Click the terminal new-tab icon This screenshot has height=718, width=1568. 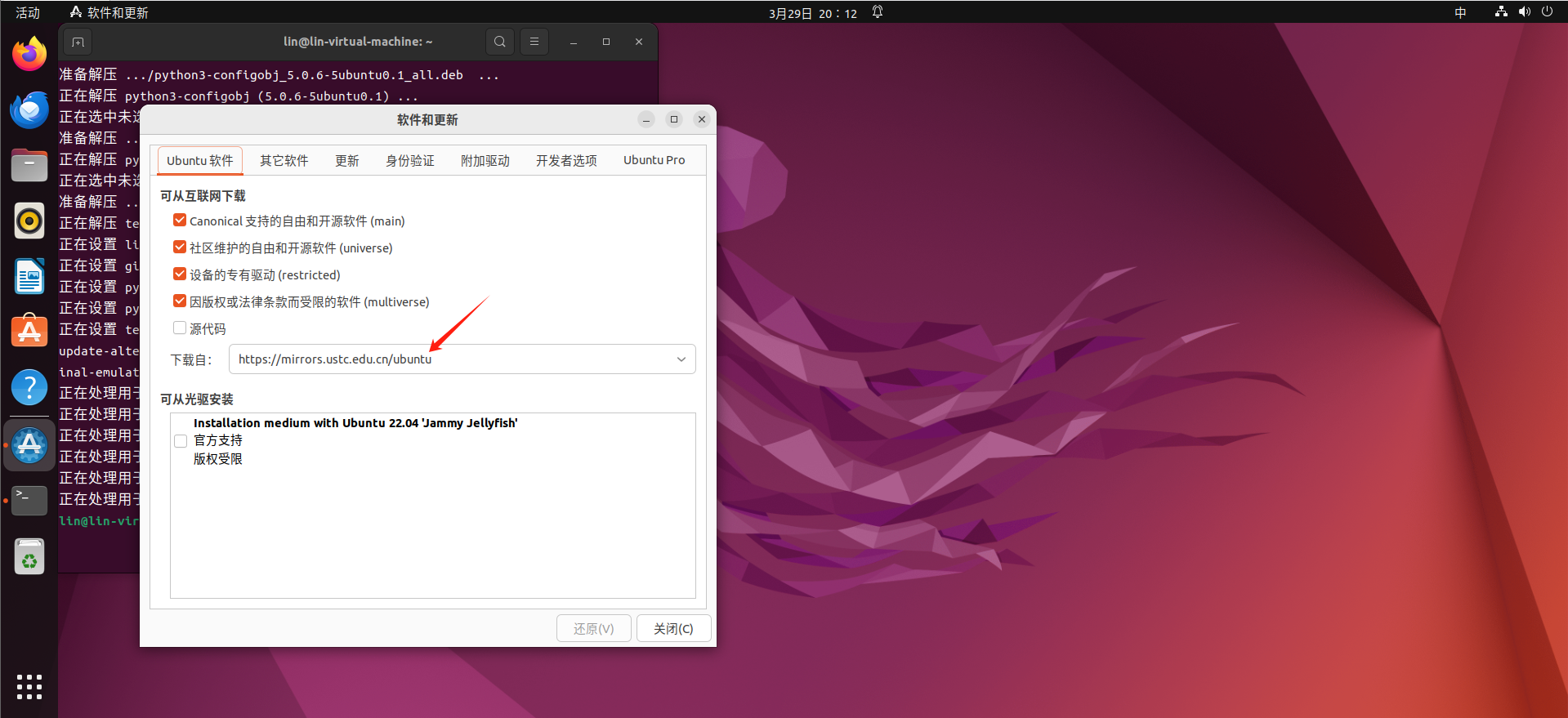[x=78, y=42]
